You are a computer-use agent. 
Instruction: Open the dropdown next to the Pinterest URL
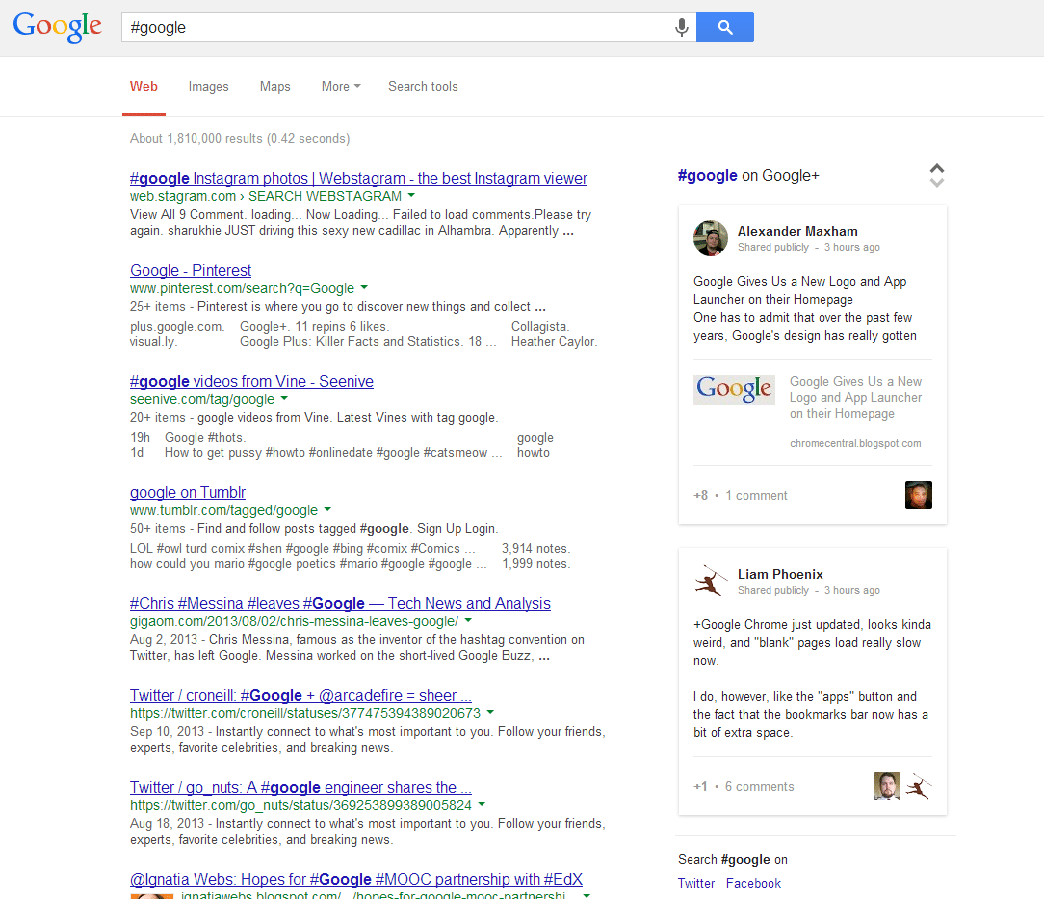pyautogui.click(x=363, y=288)
